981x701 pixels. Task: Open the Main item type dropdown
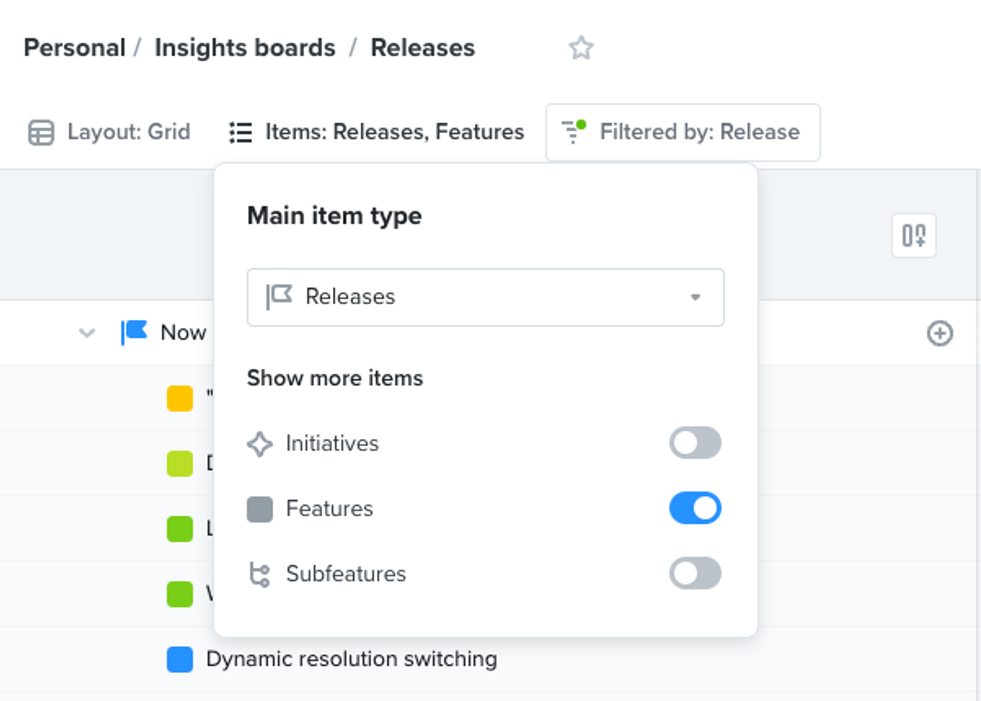[695, 297]
